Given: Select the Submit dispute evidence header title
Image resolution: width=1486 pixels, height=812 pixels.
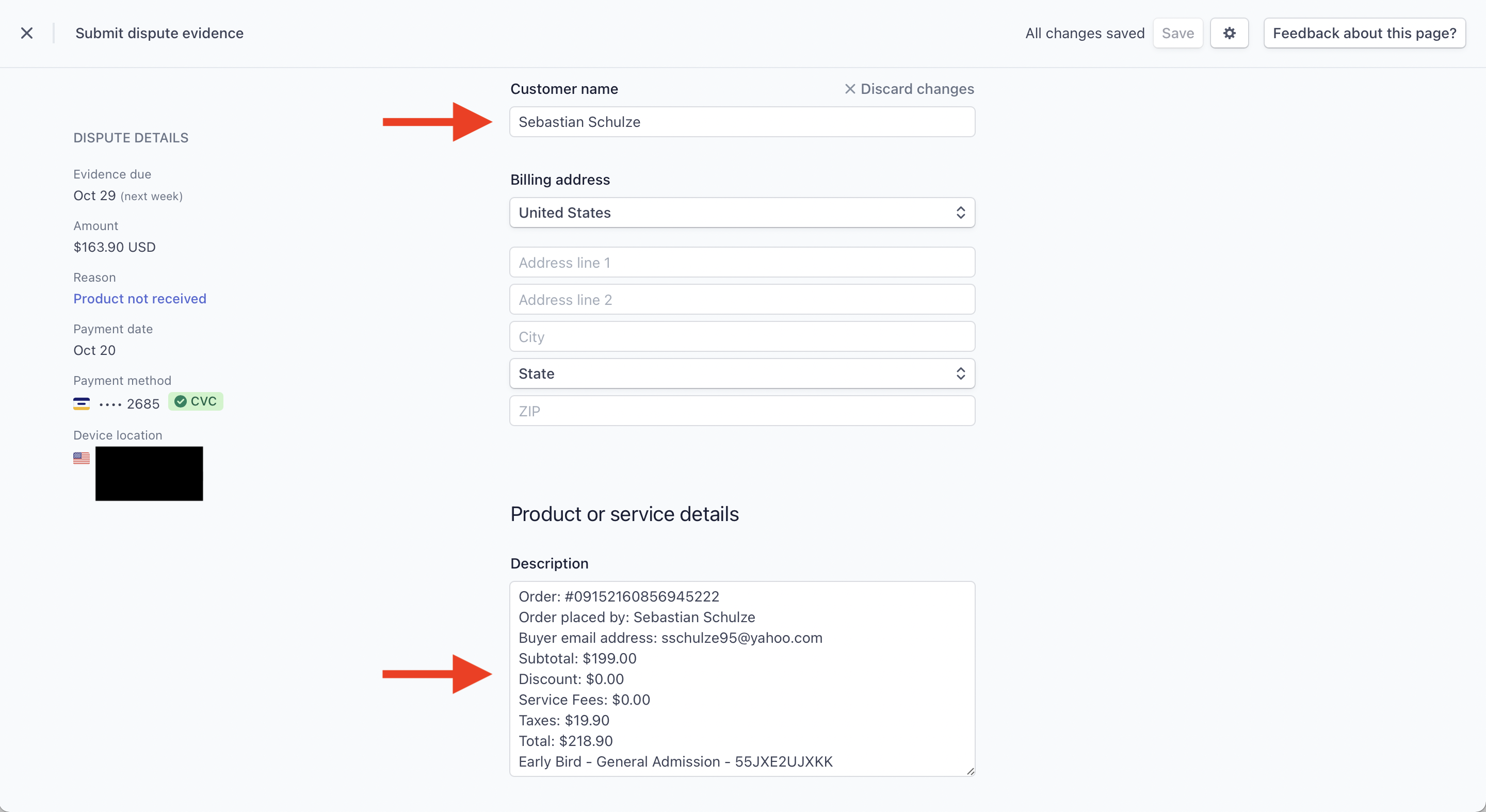Looking at the screenshot, I should click(x=159, y=33).
